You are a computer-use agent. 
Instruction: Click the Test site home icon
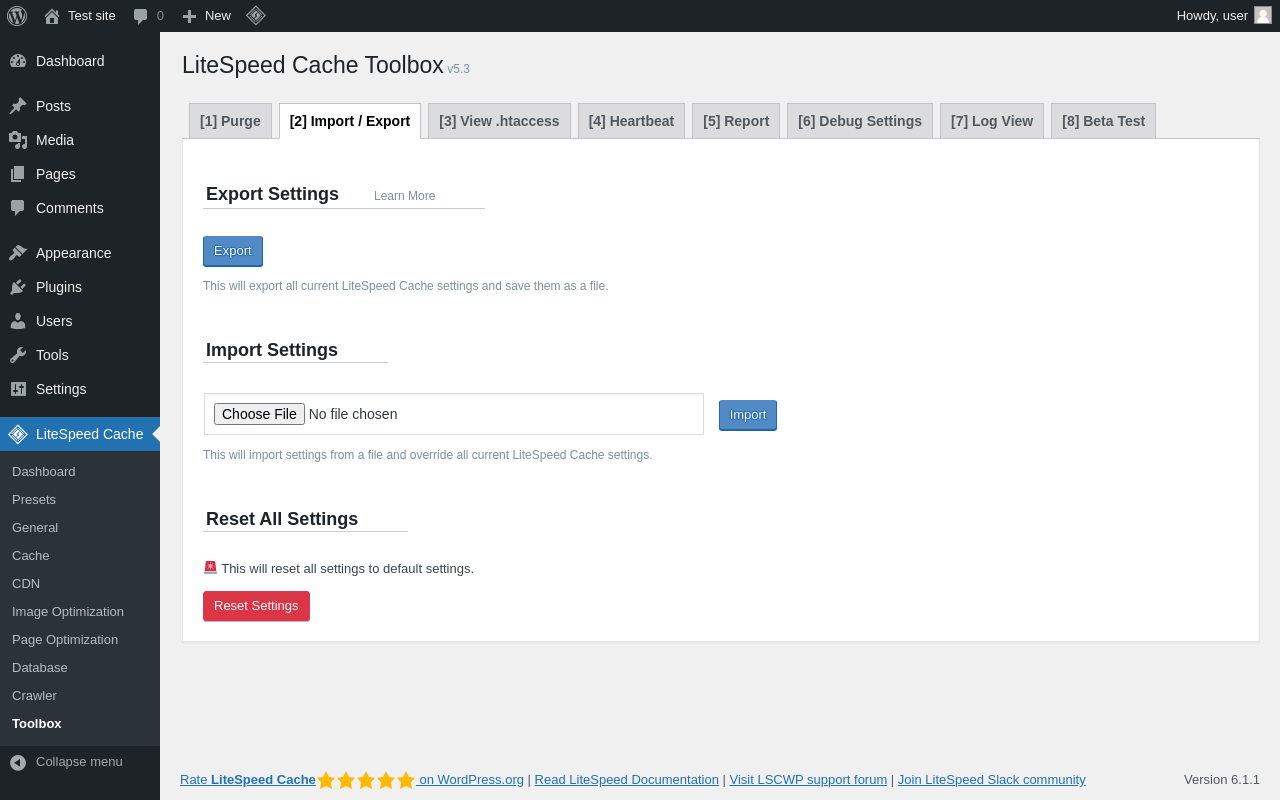(x=52, y=16)
